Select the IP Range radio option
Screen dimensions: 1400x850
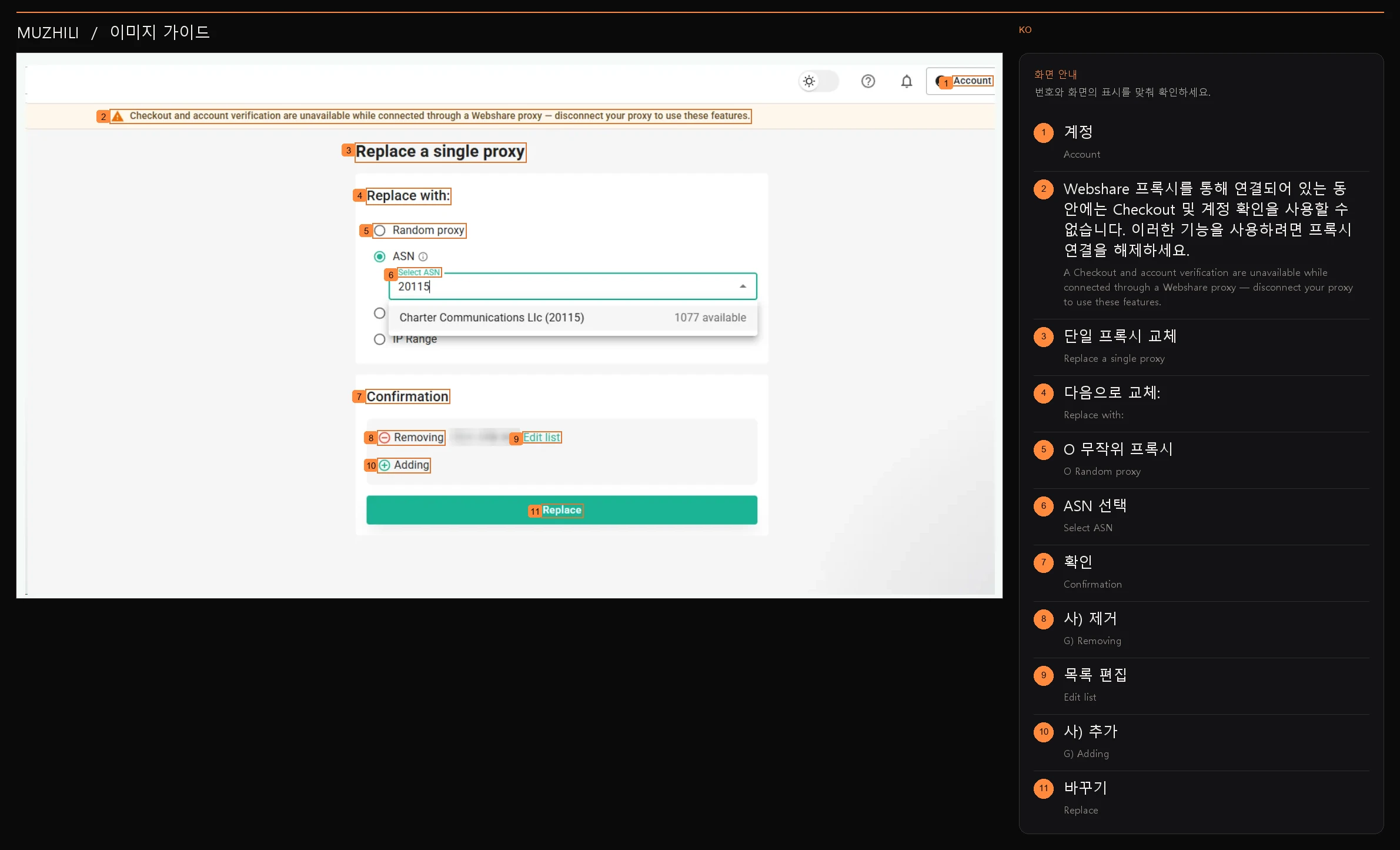380,339
